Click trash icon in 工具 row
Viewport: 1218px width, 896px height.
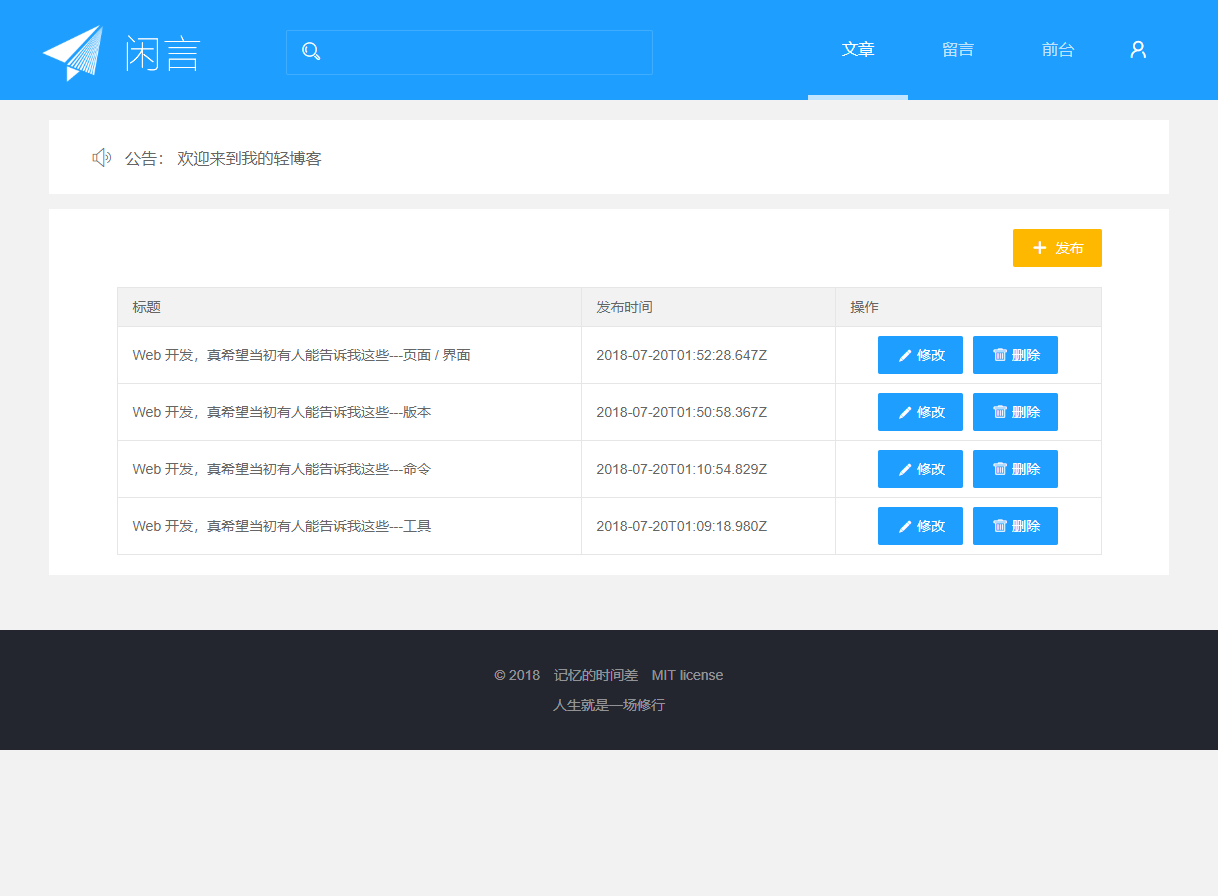pyautogui.click(x=1000, y=526)
